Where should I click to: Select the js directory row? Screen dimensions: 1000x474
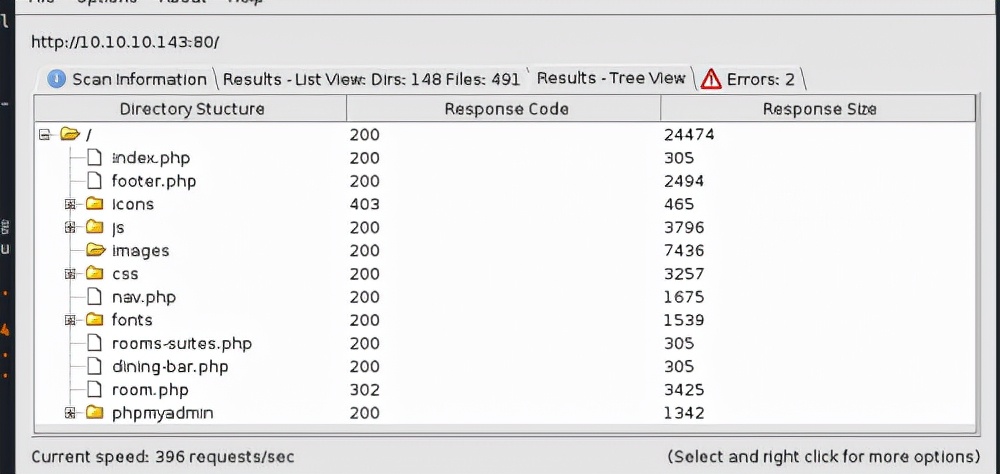coord(504,228)
